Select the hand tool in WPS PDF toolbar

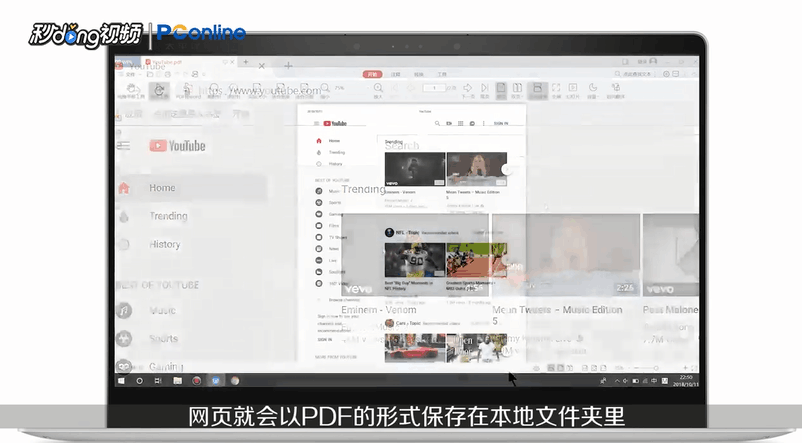[132, 91]
